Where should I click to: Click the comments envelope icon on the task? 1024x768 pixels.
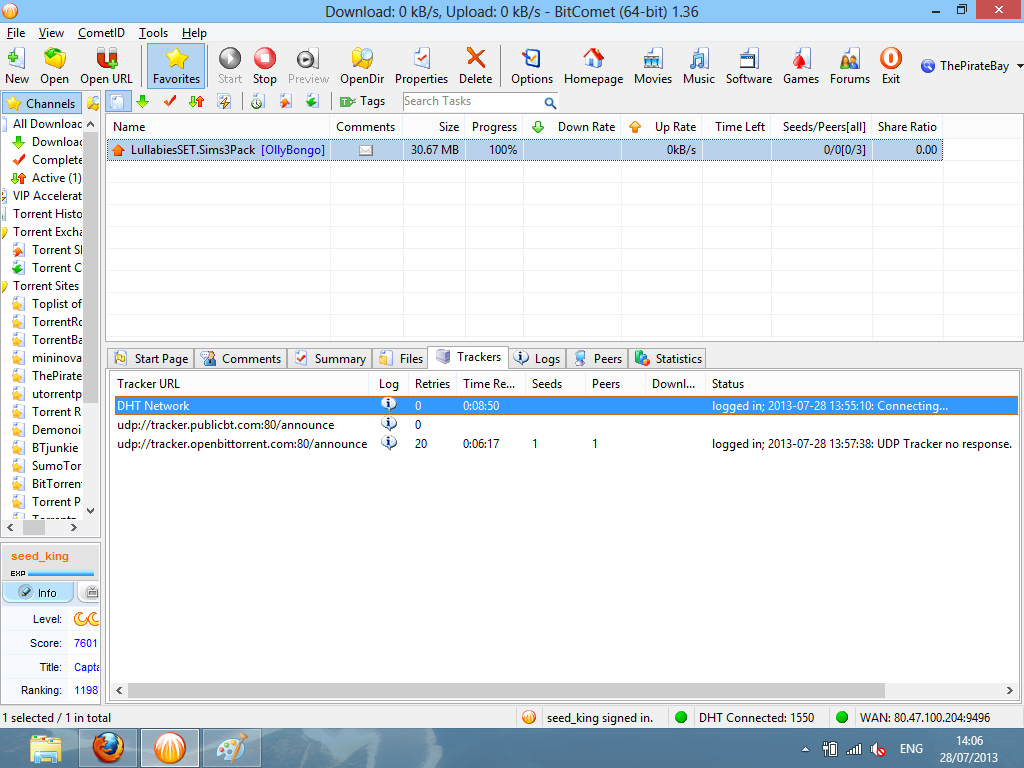366,150
